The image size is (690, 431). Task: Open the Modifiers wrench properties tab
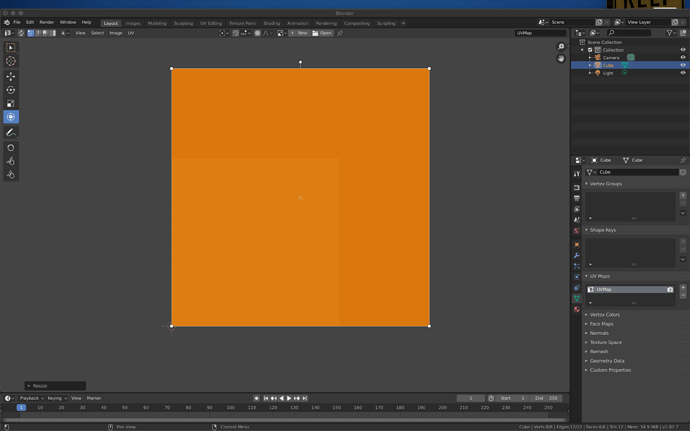[x=576, y=255]
